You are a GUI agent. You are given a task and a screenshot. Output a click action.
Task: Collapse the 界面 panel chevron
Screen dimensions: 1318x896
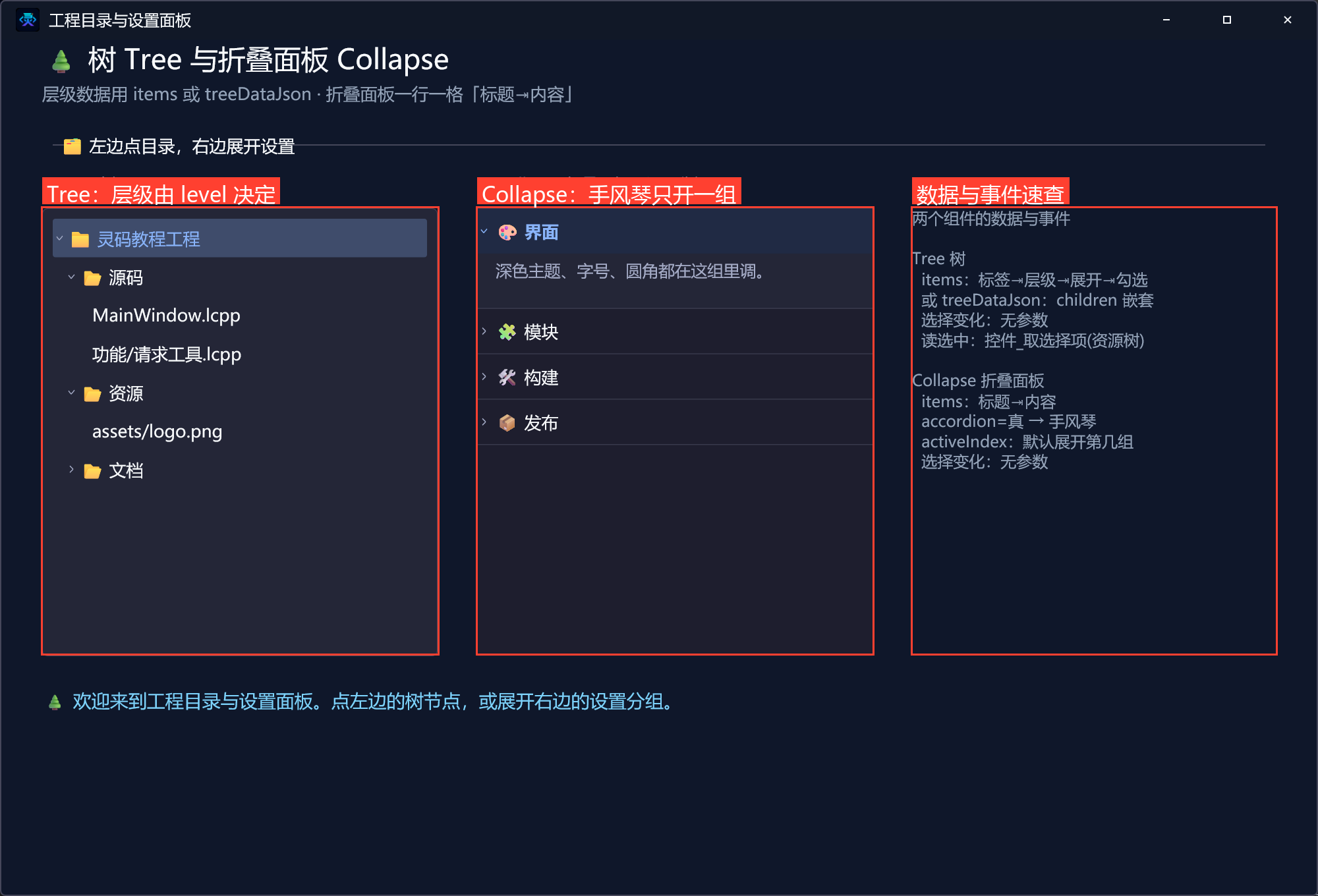tap(484, 232)
